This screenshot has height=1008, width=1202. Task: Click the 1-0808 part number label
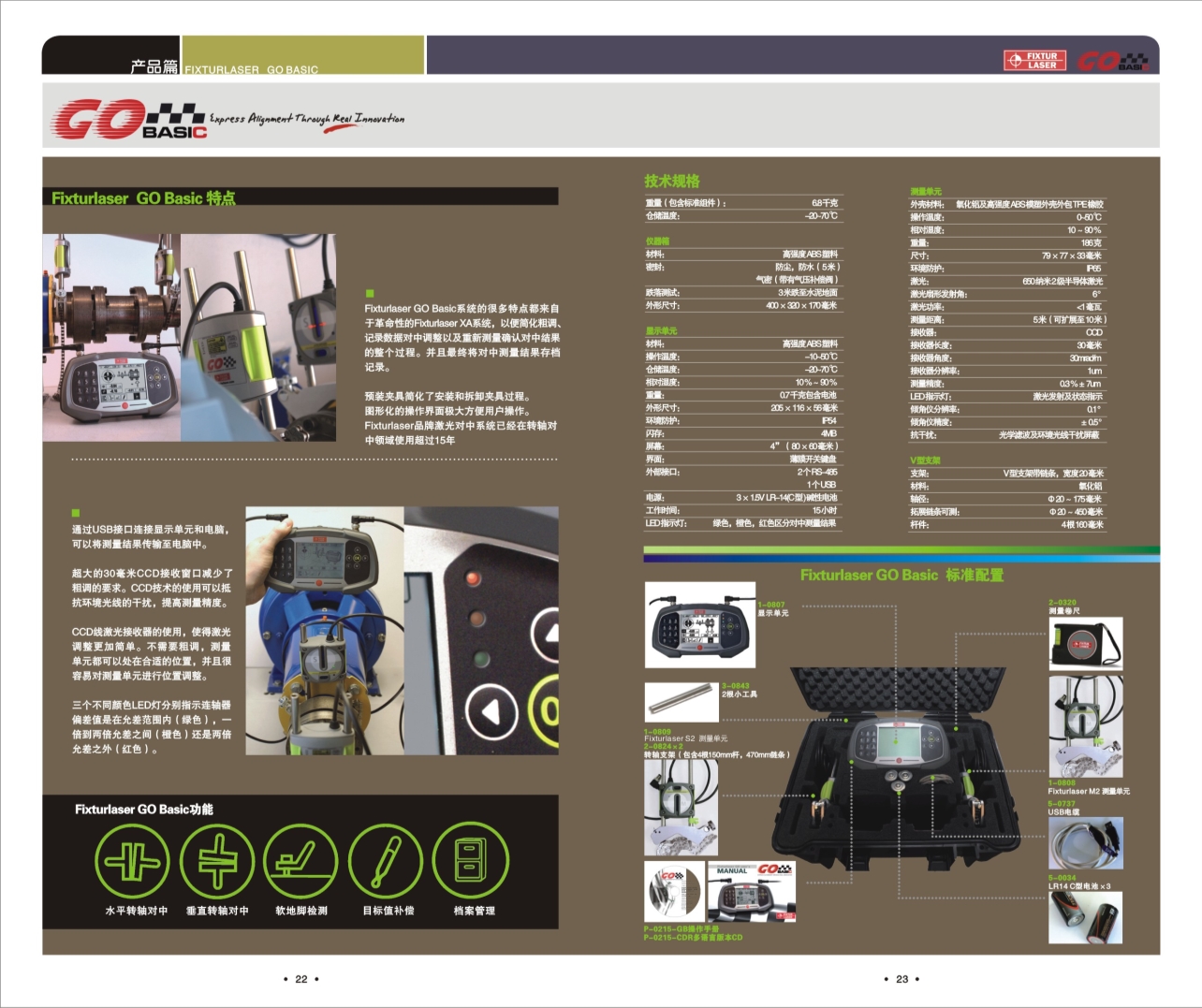point(1062,782)
